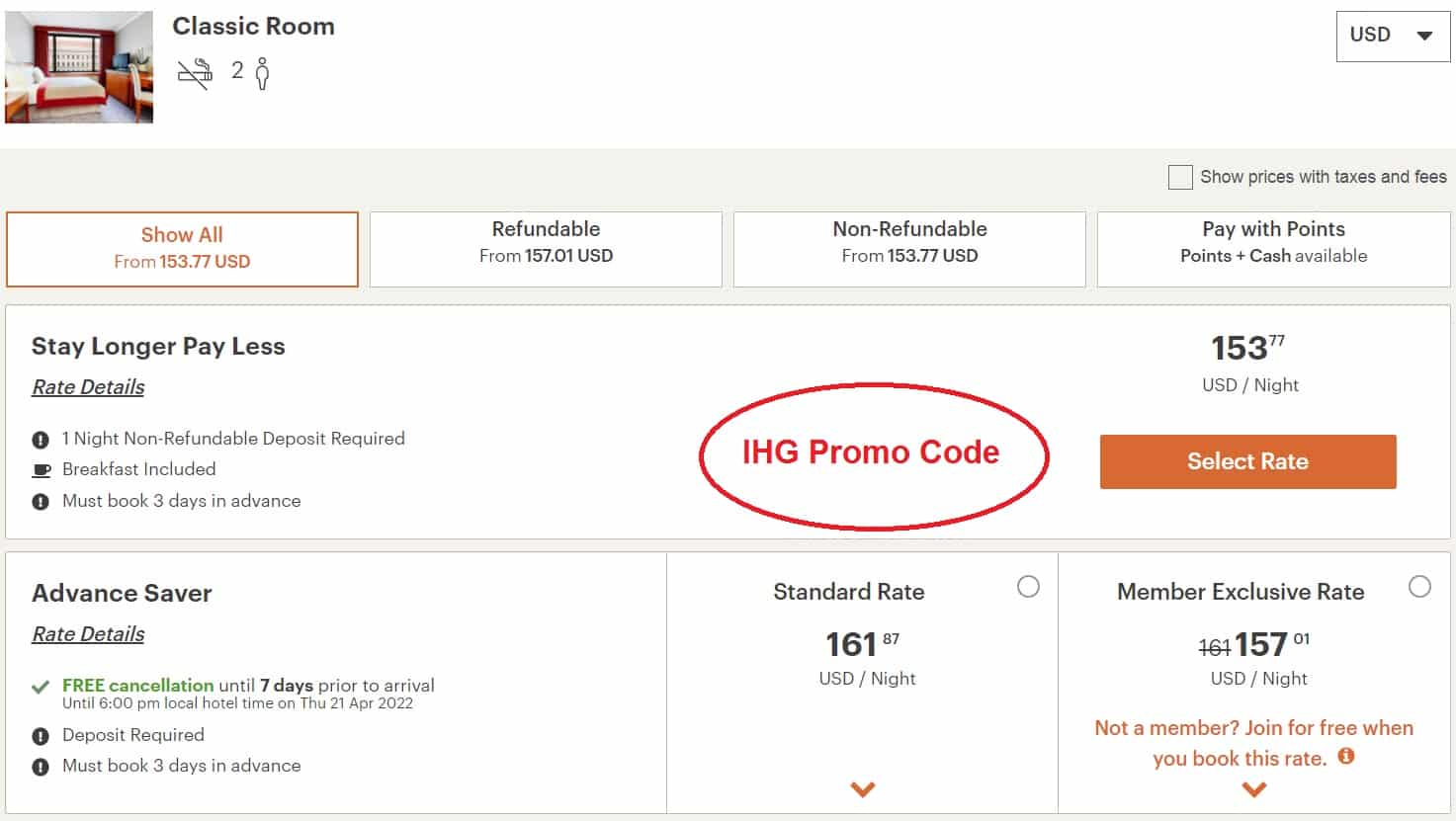Select the Standard Rate radio button
This screenshot has width=1456, height=821.
tap(1029, 586)
